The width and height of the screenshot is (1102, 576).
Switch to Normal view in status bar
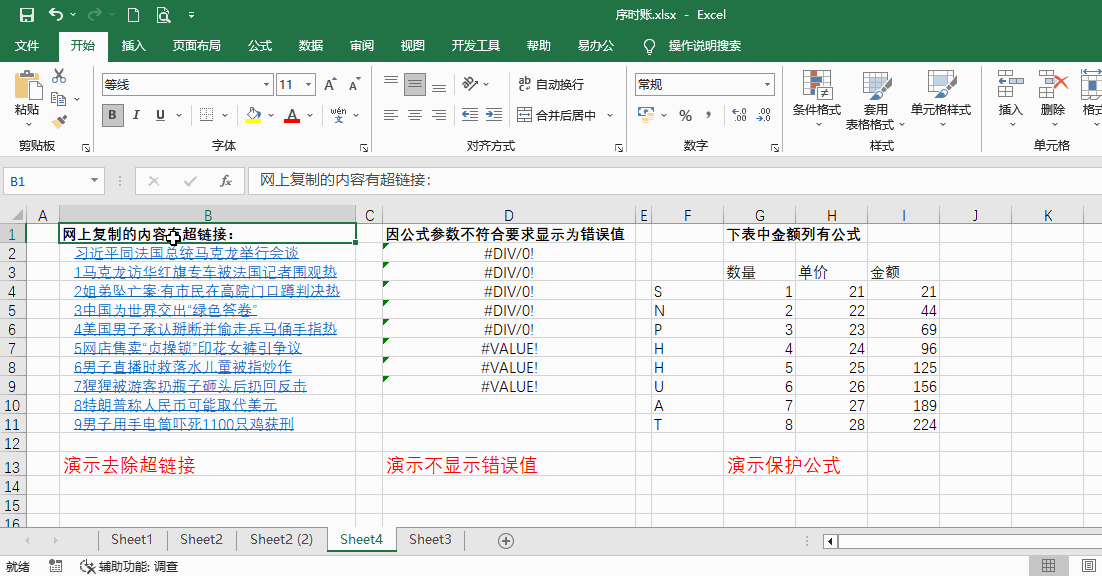point(1049,565)
